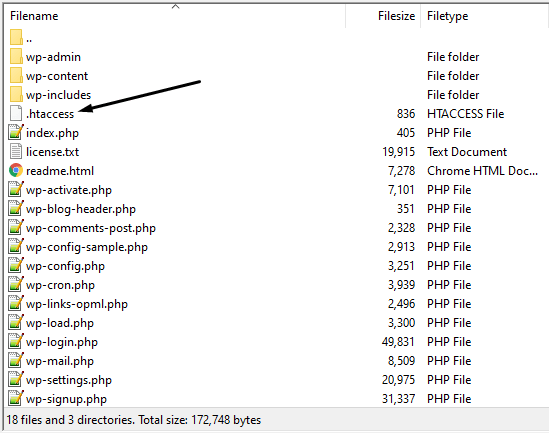This screenshot has height=433, width=549.
Task: Select the index.php file name
Action: click(52, 133)
